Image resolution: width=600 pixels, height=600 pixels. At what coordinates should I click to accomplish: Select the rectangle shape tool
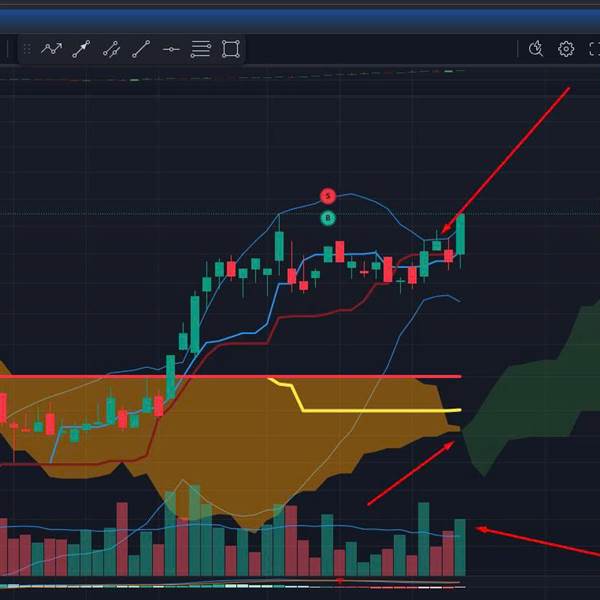click(231, 49)
